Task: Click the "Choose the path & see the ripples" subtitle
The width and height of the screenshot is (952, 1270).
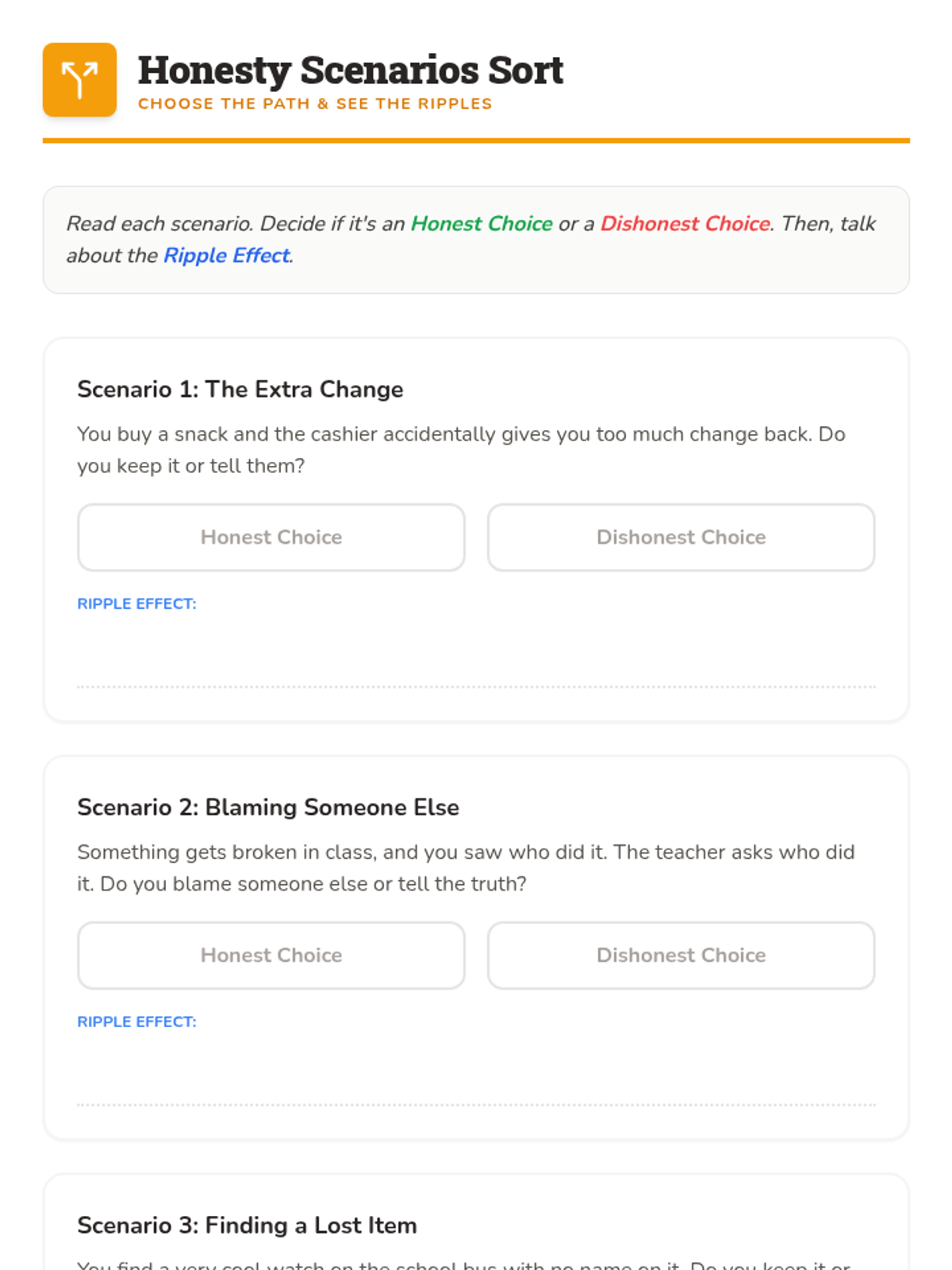Action: pos(315,104)
